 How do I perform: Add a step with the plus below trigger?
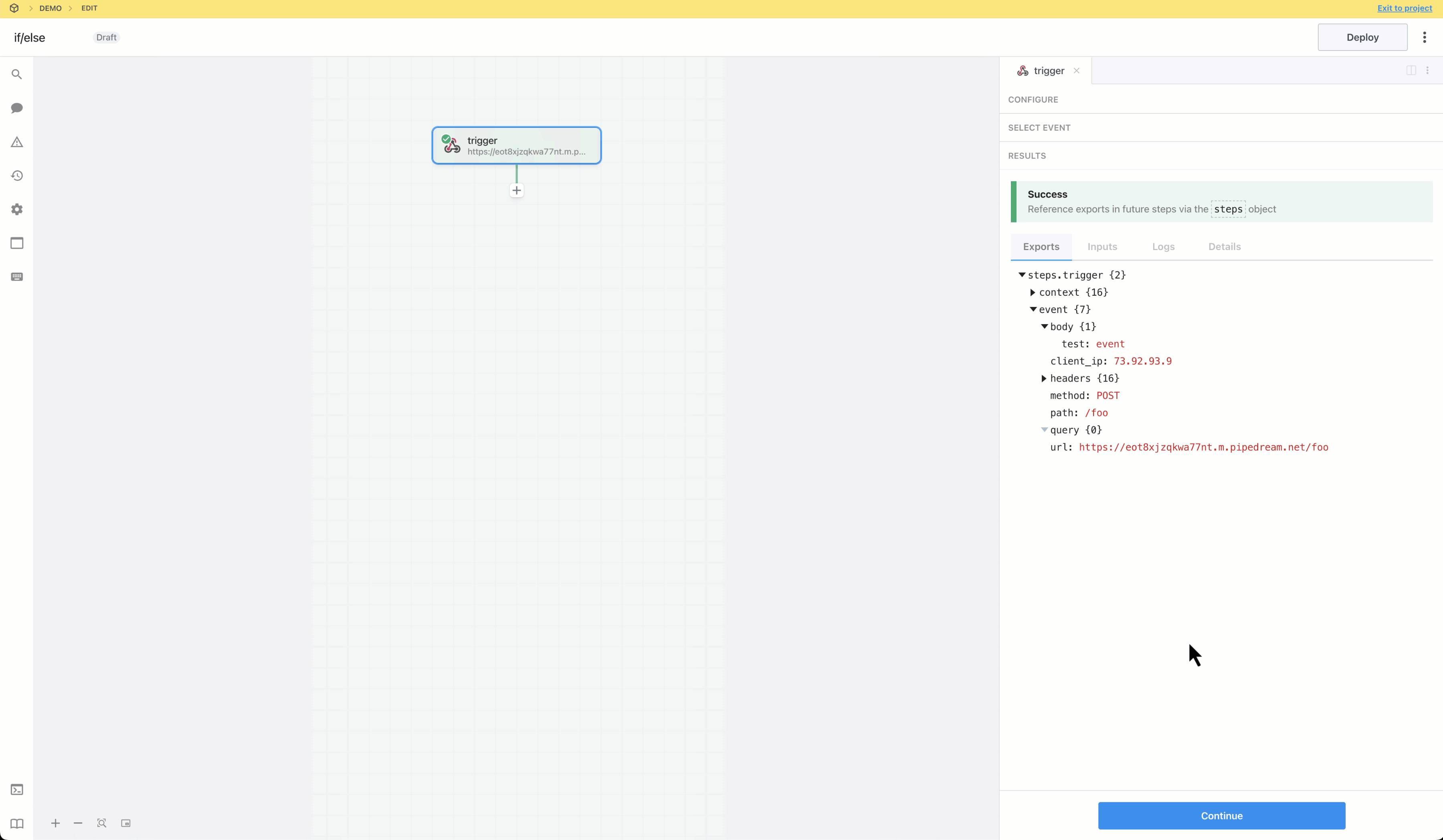tap(517, 191)
